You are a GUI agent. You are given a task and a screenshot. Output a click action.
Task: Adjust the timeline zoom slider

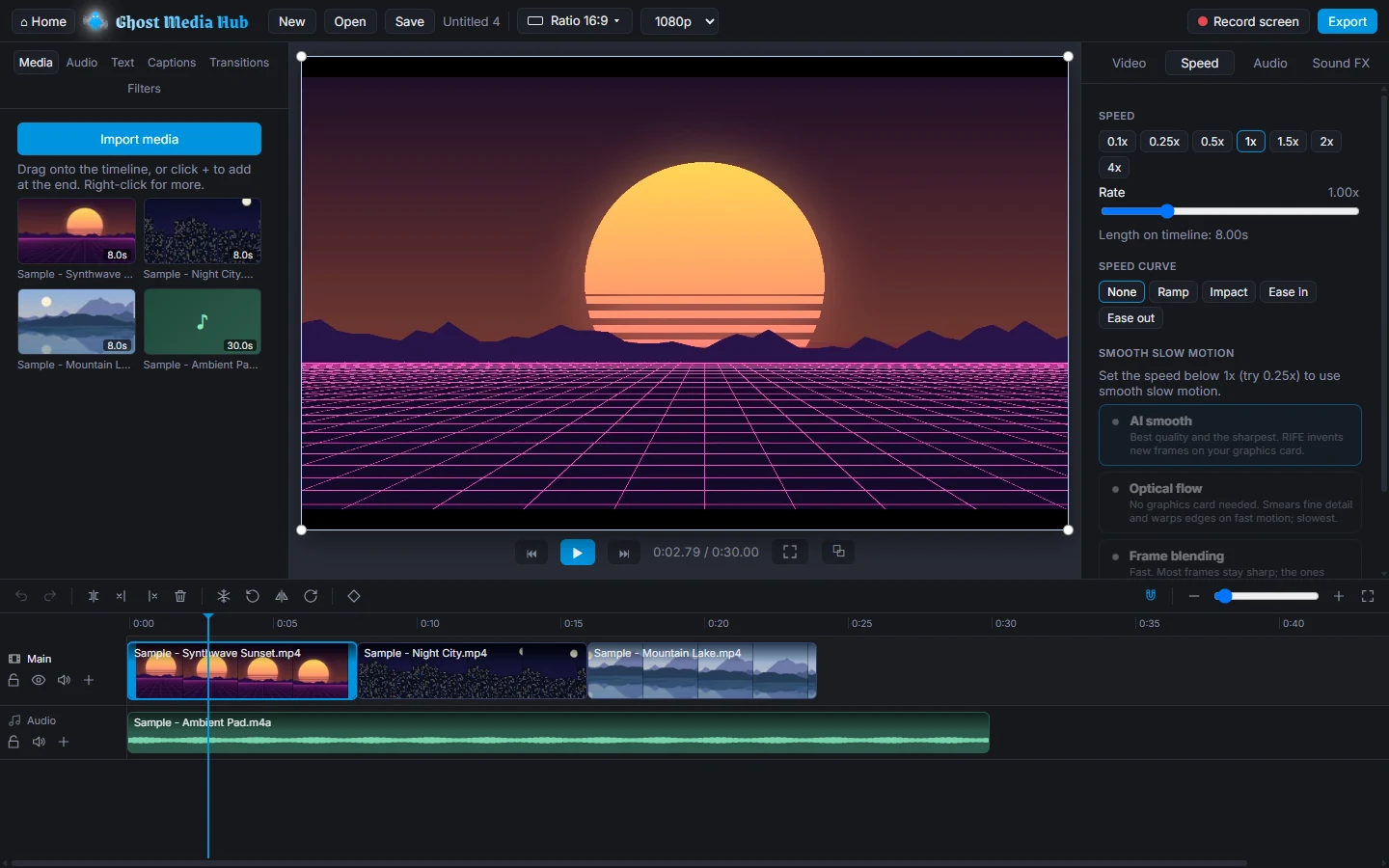[1266, 596]
